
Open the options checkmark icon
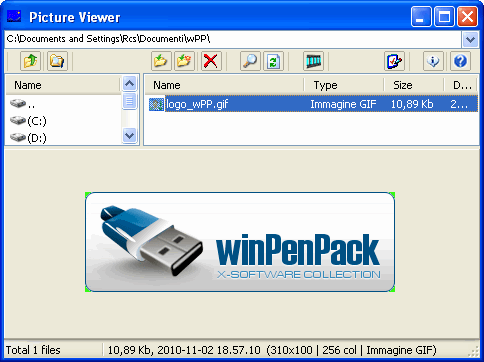coord(394,61)
